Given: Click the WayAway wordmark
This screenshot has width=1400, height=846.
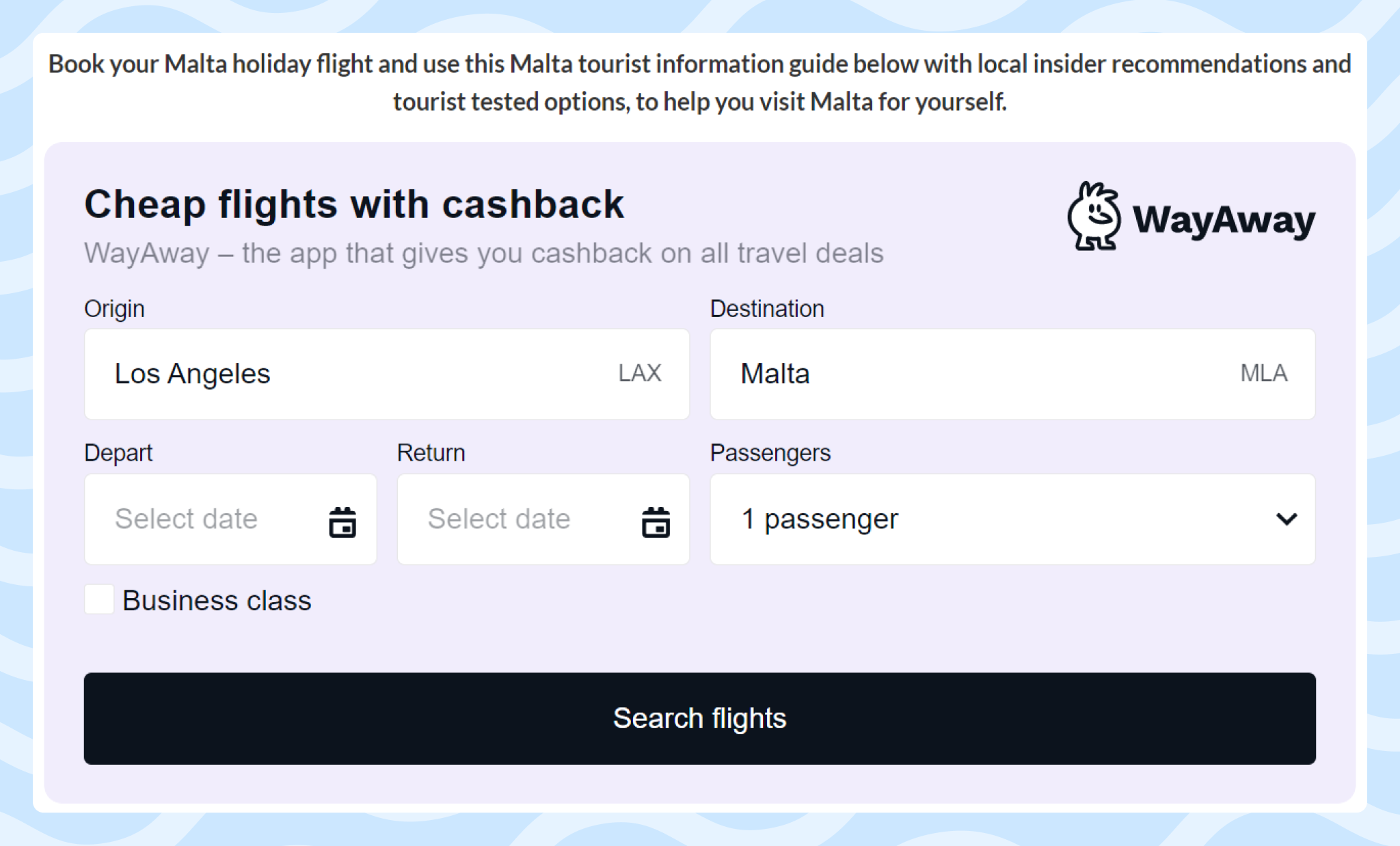Looking at the screenshot, I should (x=1227, y=219).
